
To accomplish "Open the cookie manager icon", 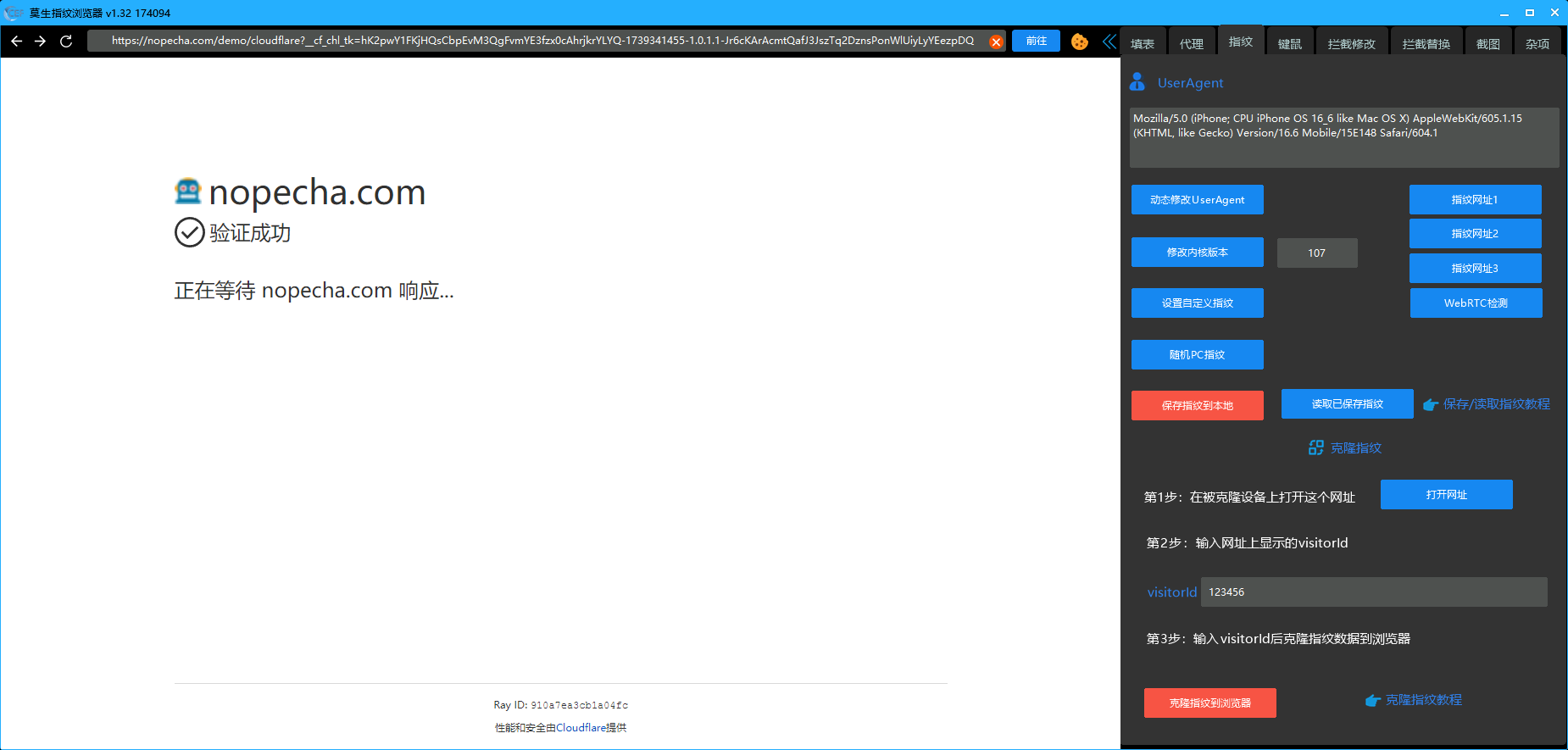I will click(1079, 42).
